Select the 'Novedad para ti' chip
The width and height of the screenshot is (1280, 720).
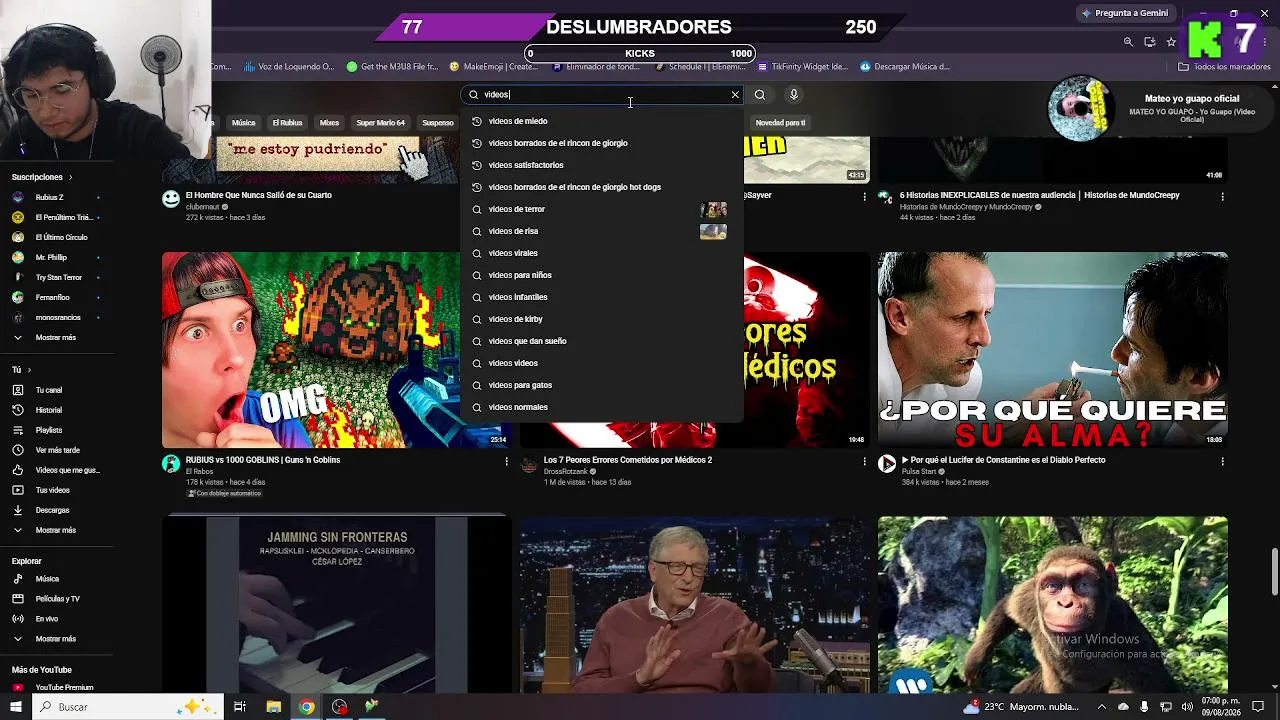point(780,123)
